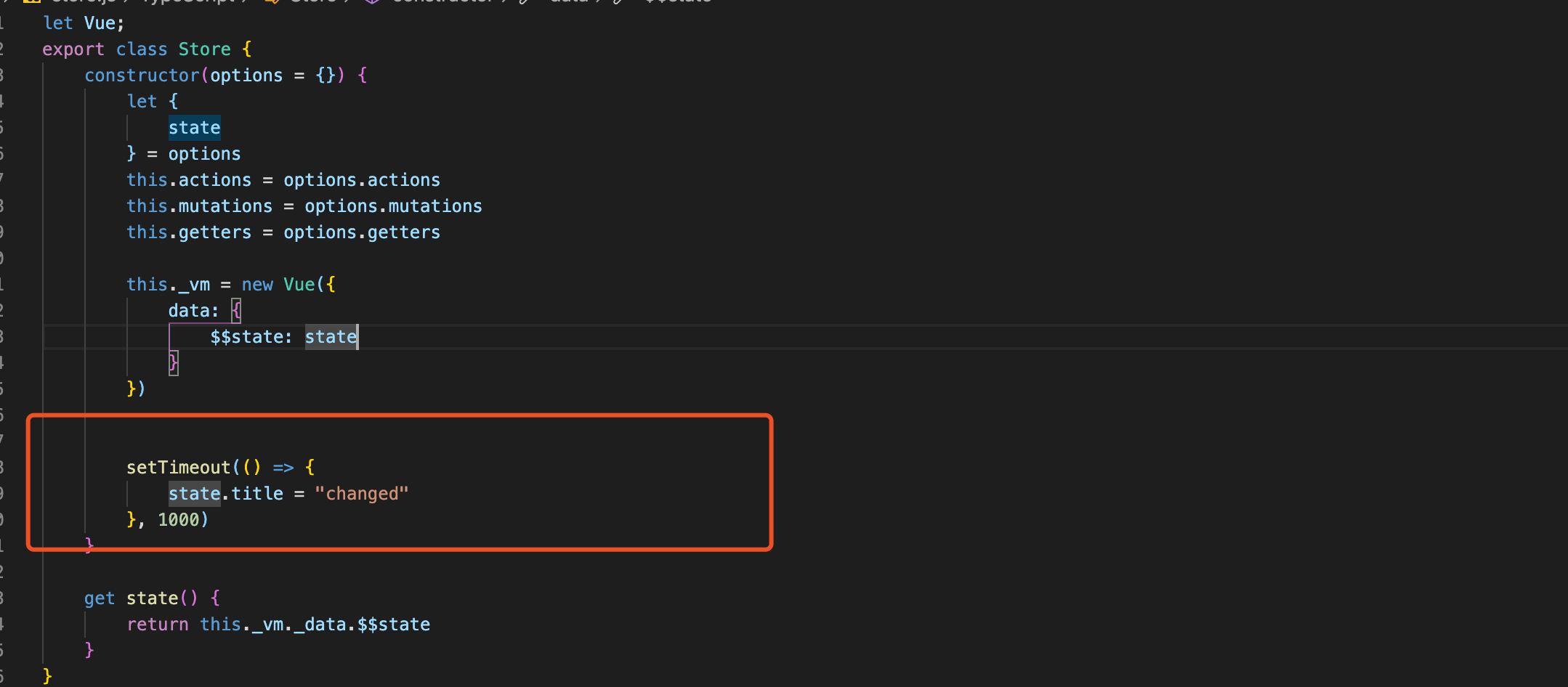Click the constructor keyword in the code

click(142, 76)
